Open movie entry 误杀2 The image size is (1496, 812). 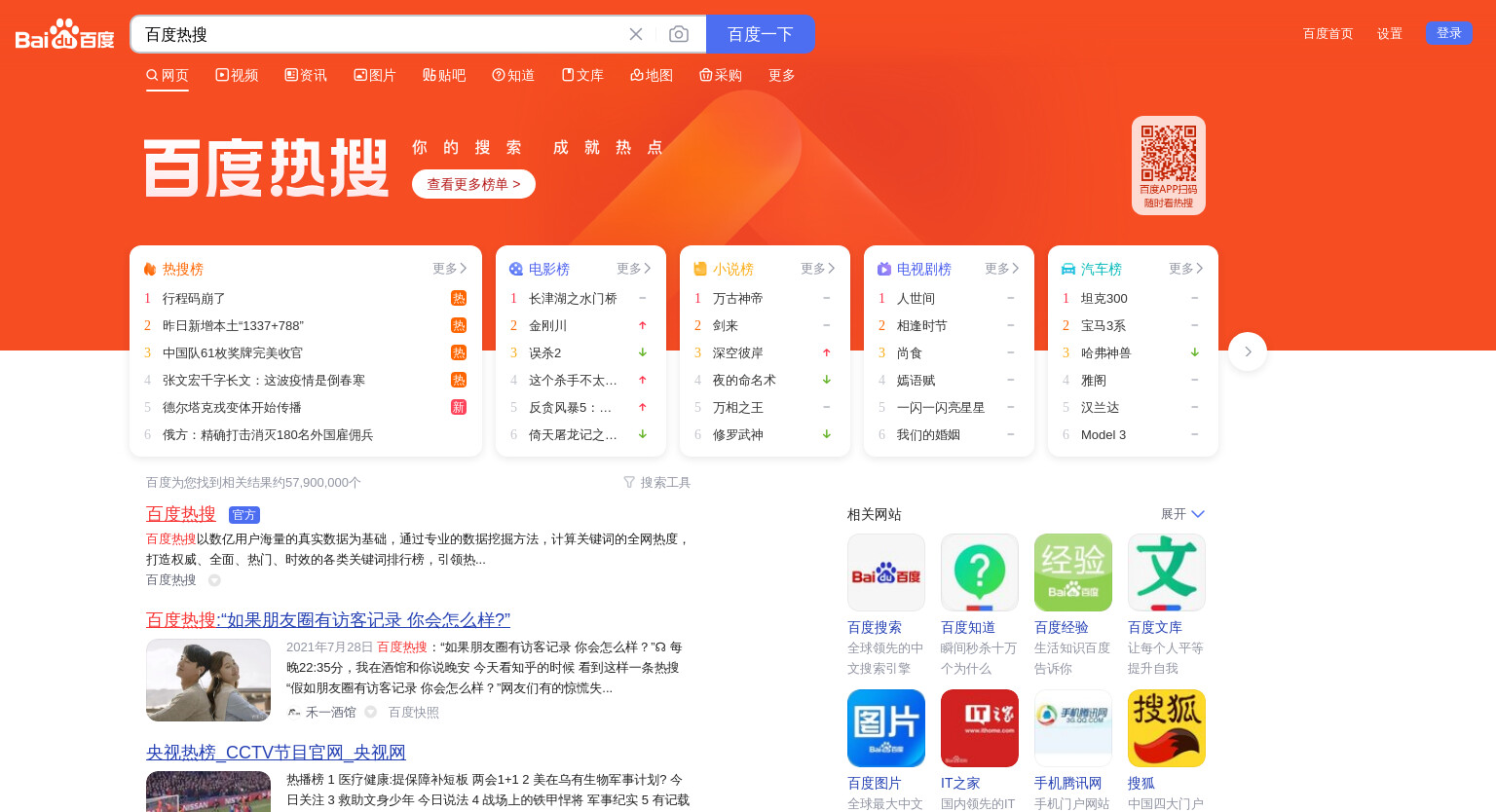(x=544, y=352)
